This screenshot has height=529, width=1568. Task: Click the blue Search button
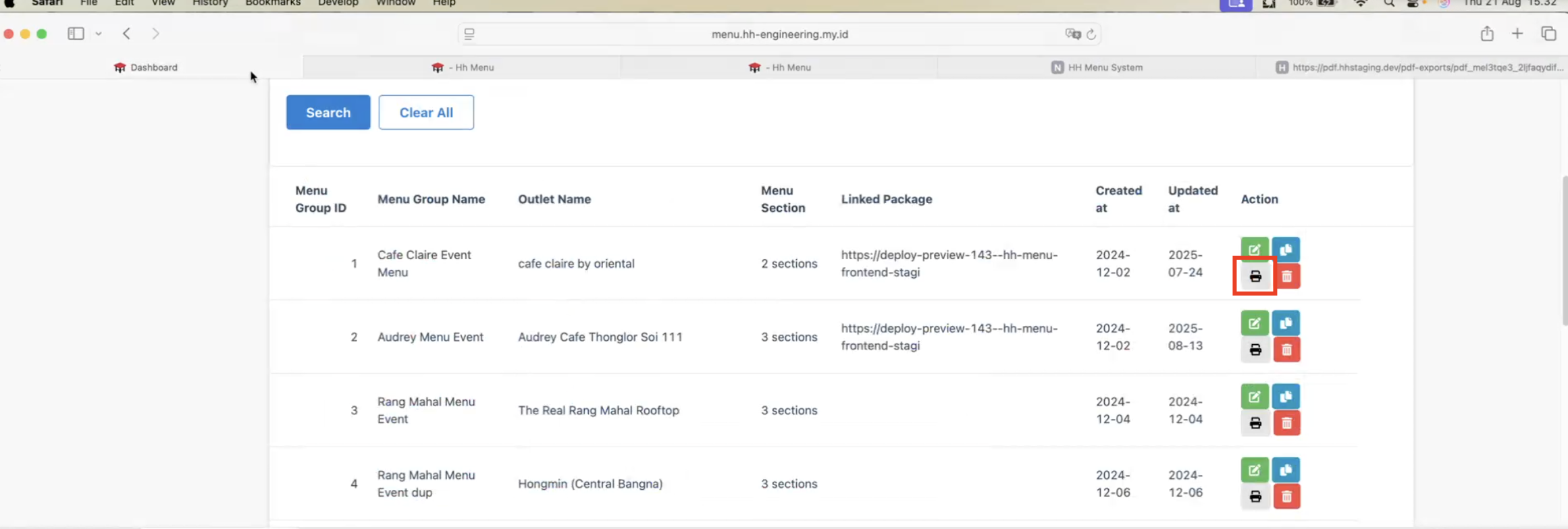click(328, 113)
